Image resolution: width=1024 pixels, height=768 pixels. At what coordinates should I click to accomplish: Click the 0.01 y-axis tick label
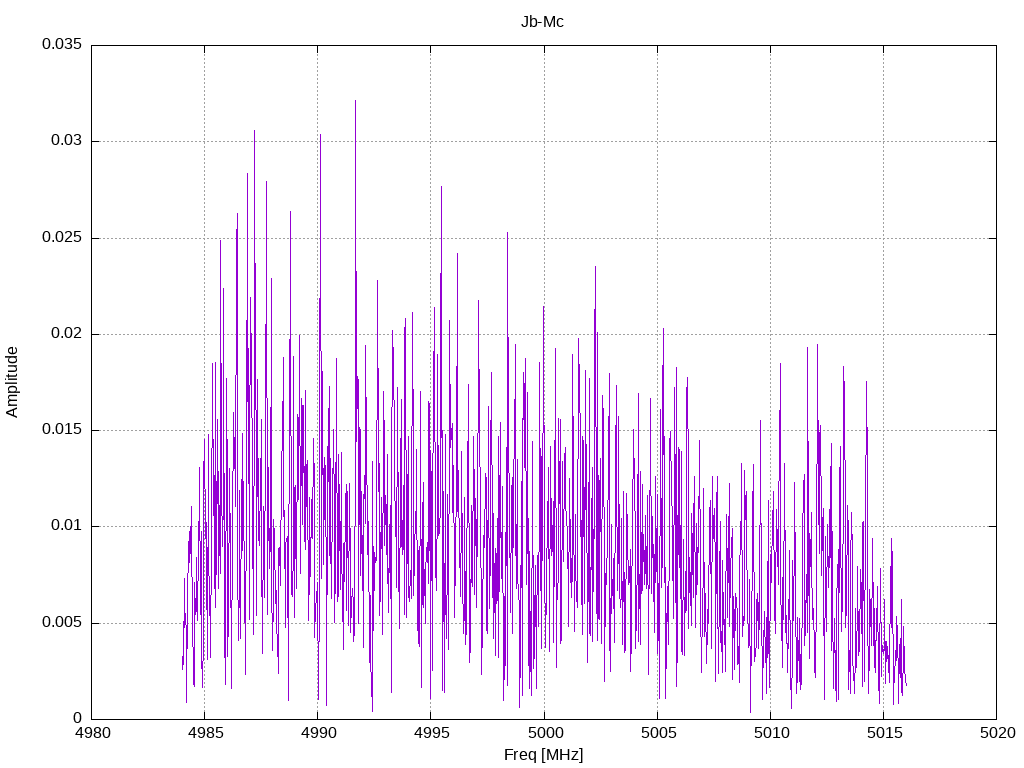click(x=67, y=526)
